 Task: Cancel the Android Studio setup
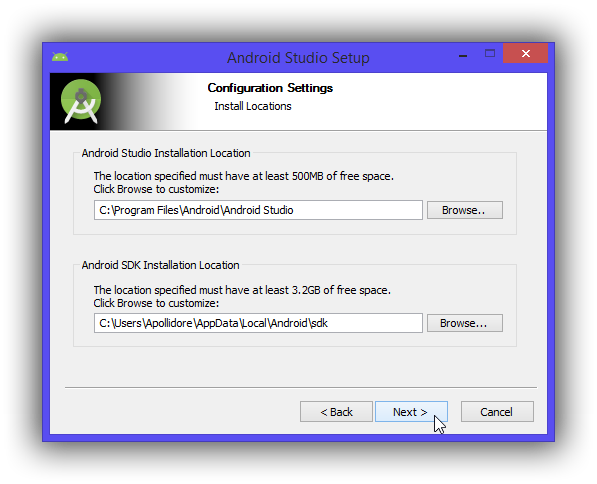tap(497, 411)
